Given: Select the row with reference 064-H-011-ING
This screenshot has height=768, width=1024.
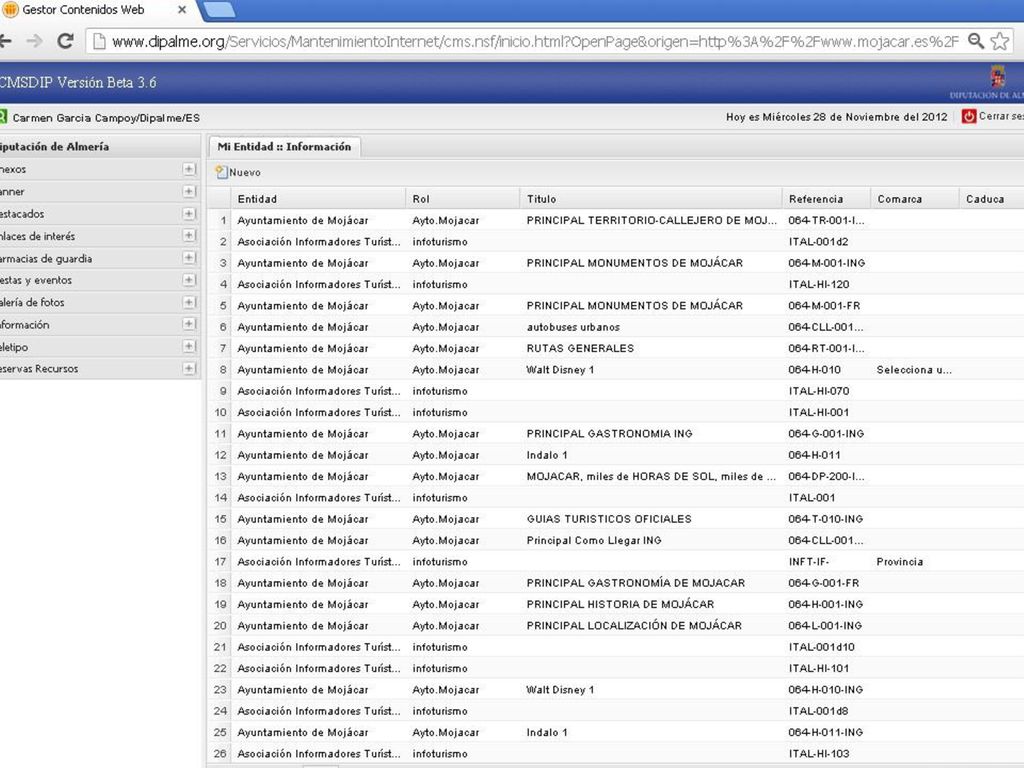Looking at the screenshot, I should coord(616,732).
